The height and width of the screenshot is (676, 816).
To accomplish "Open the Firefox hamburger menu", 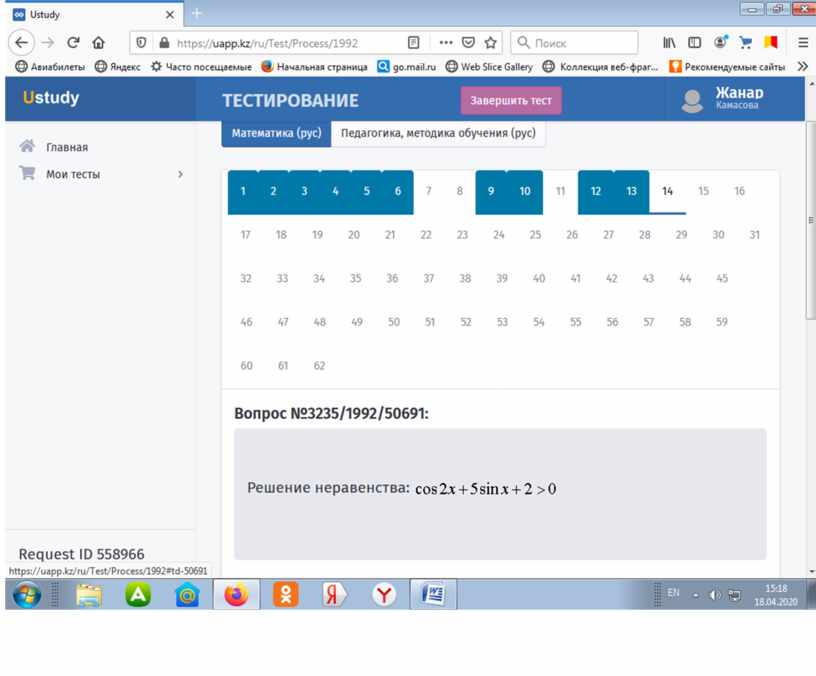I will click(x=803, y=43).
